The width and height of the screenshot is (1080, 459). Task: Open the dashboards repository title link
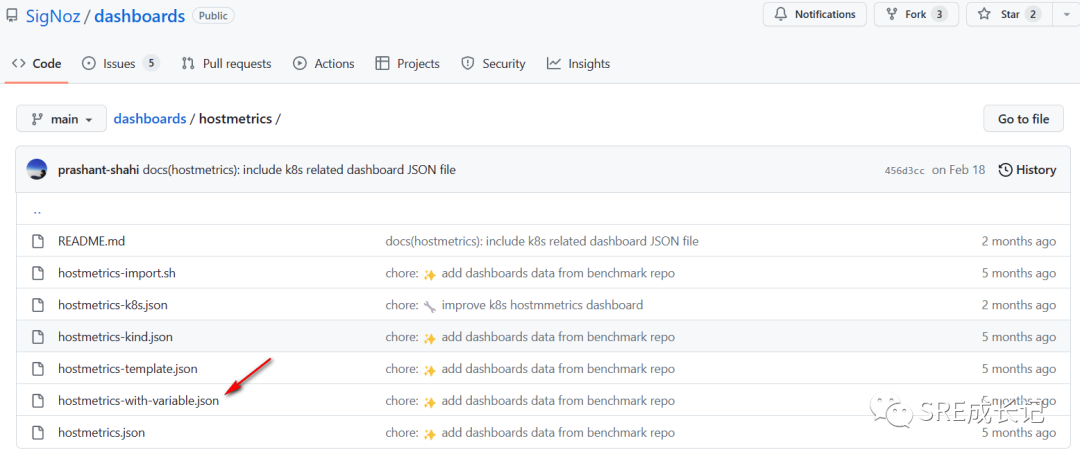[140, 16]
